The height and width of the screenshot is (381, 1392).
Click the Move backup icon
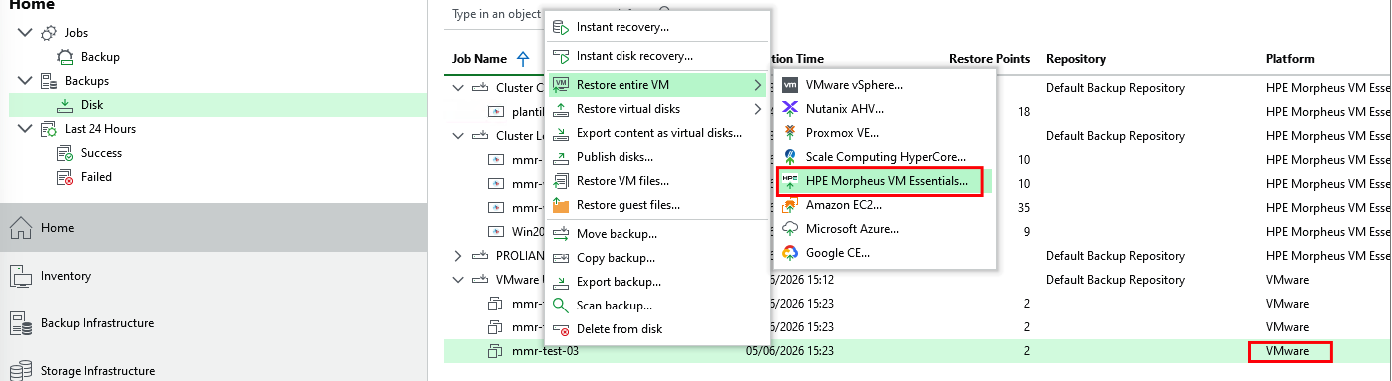[561, 234]
